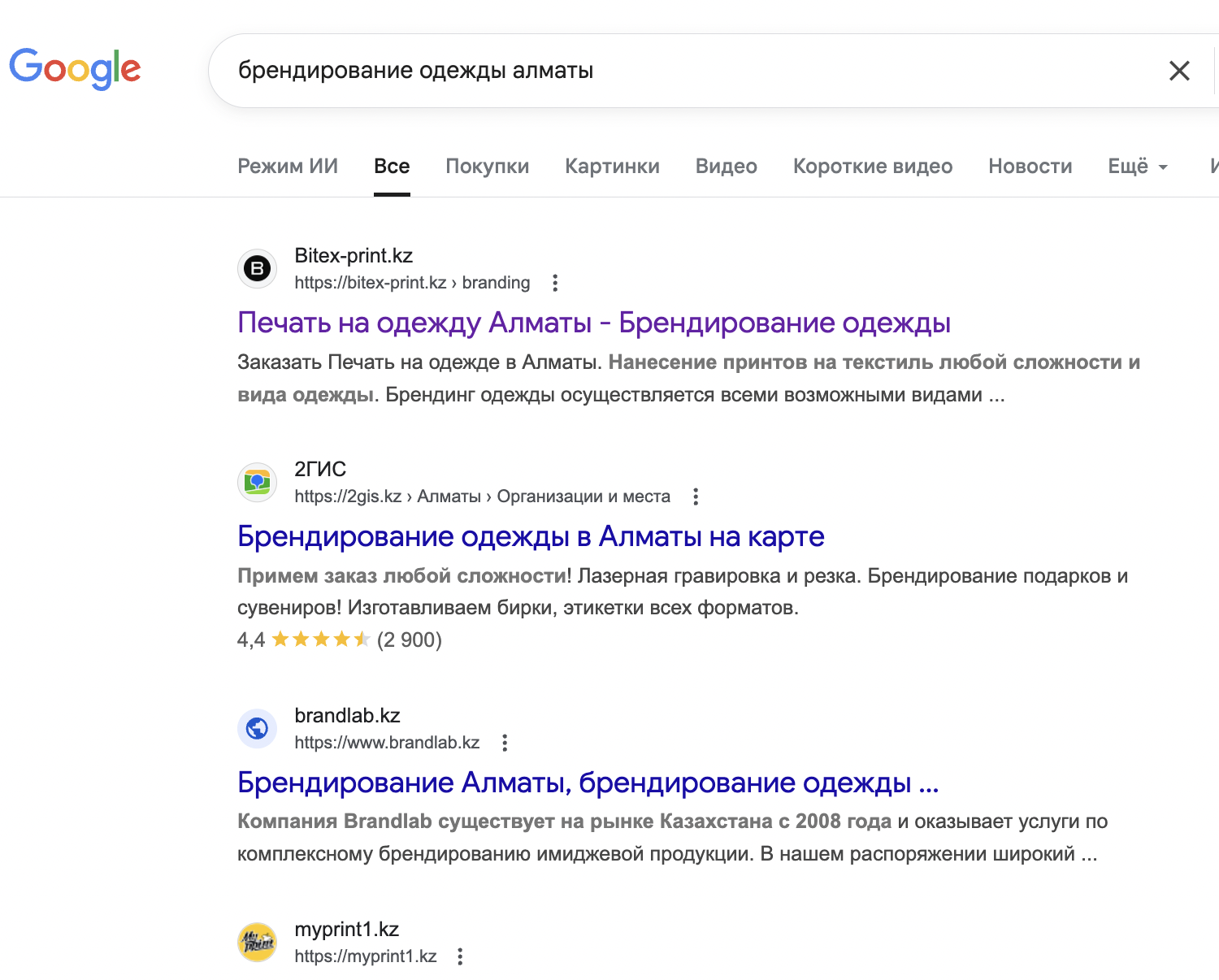Open the Режим ИИ tab
This screenshot has height=980, width=1219.
click(288, 167)
